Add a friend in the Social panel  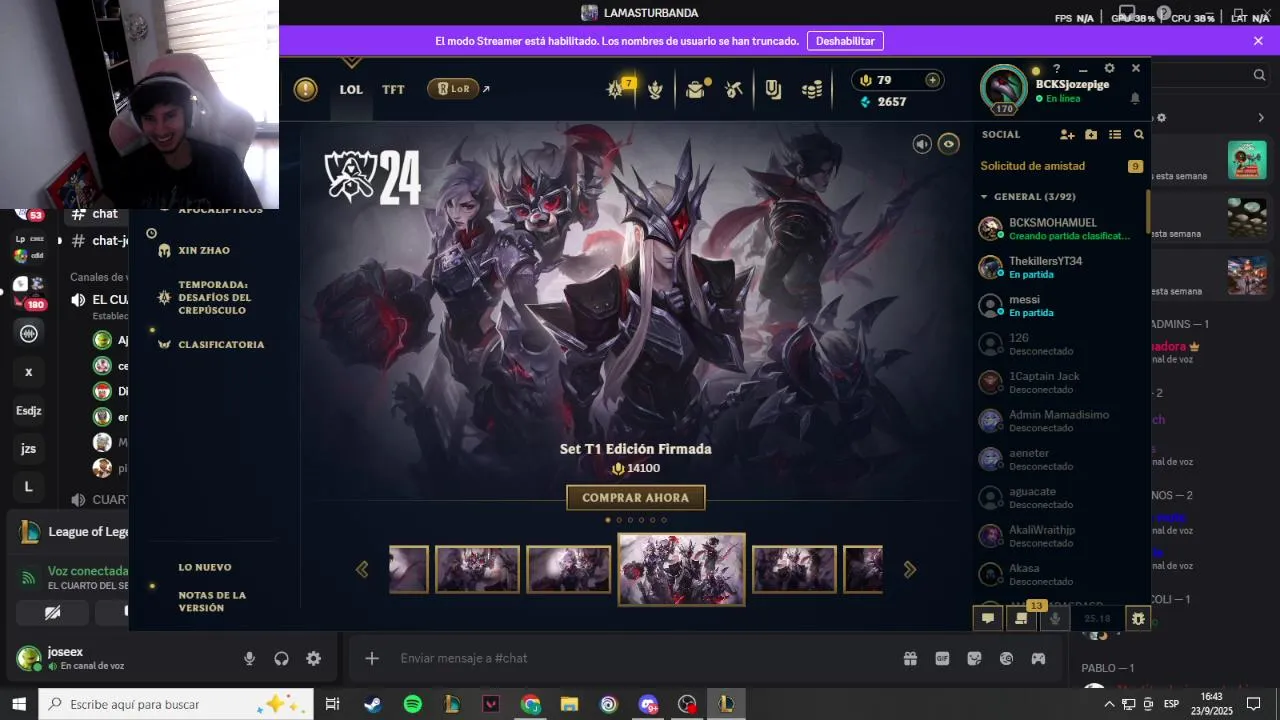1066,134
